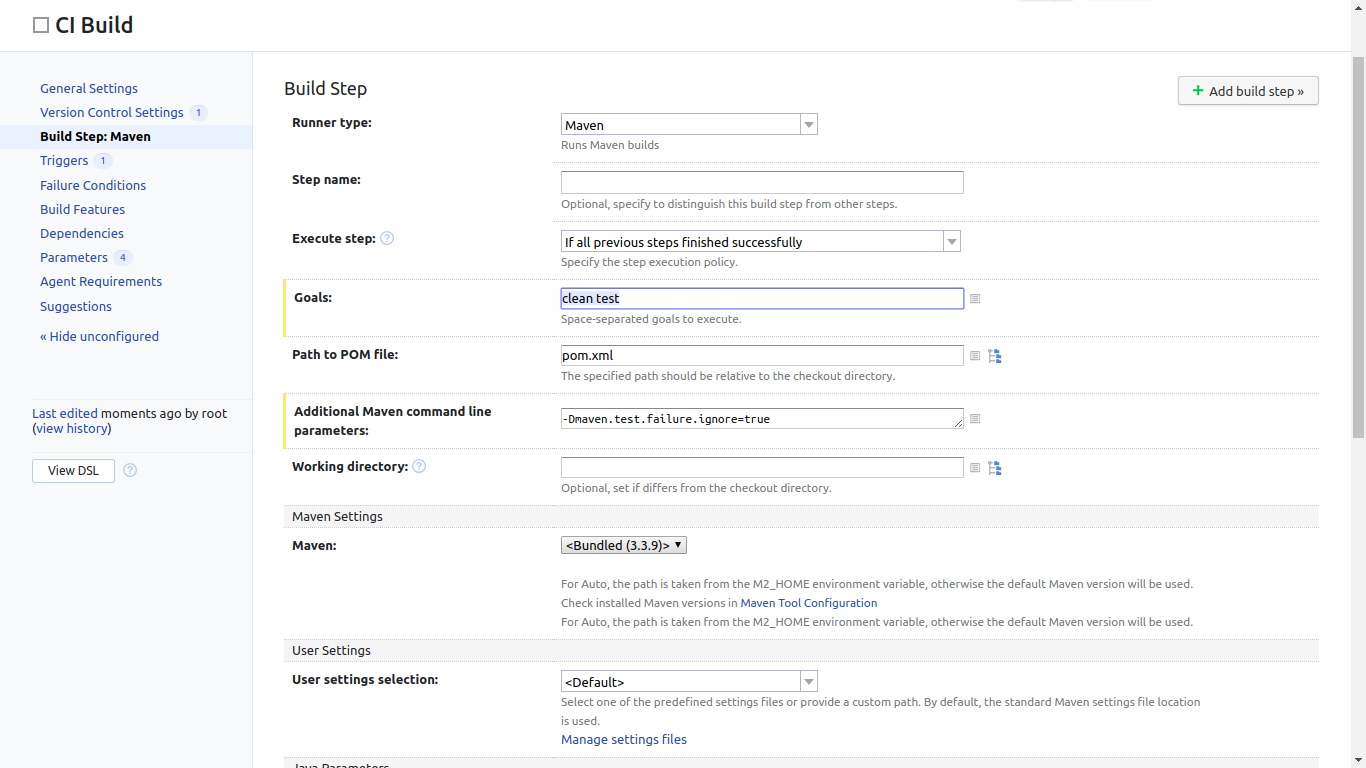Open Parameters section

[x=74, y=258]
